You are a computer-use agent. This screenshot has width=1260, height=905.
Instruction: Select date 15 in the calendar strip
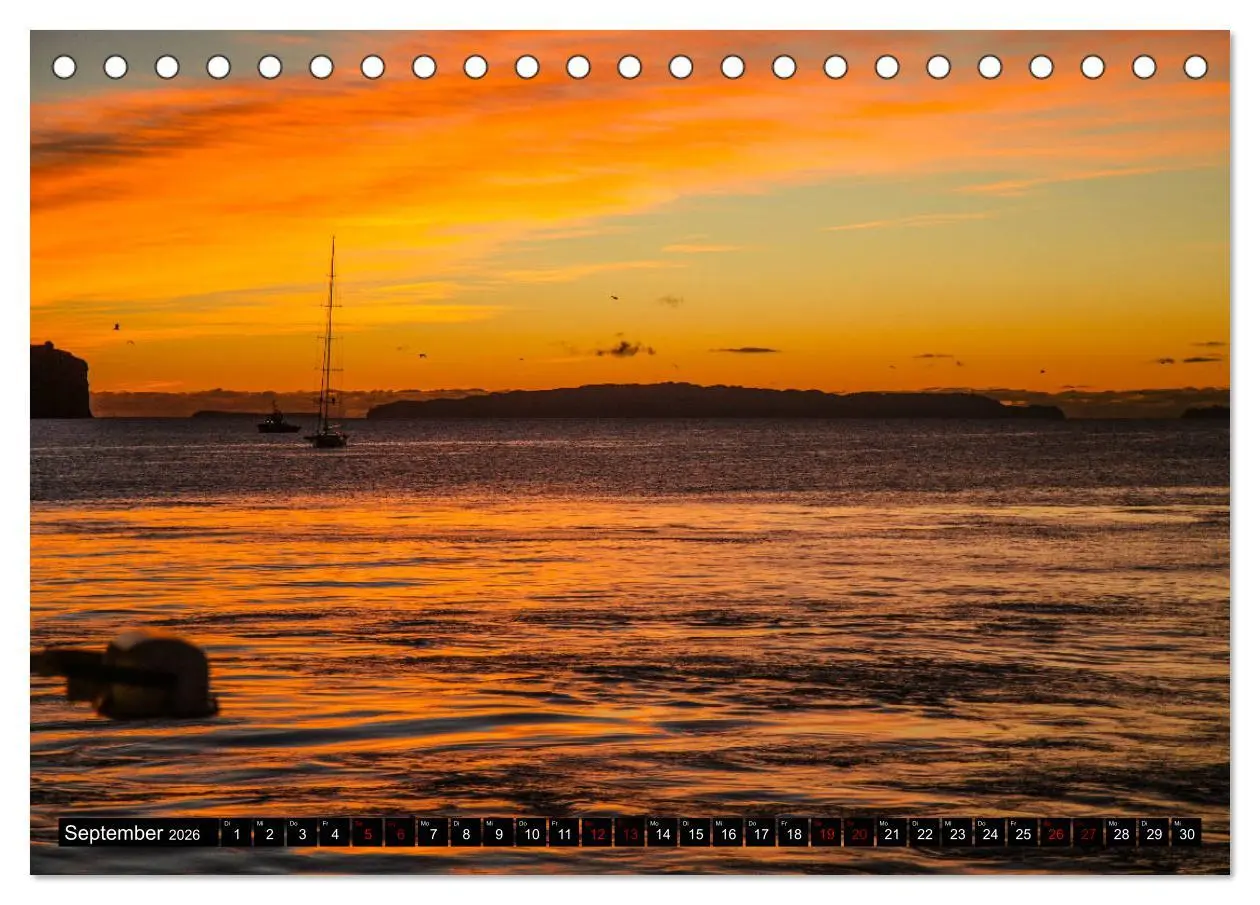(x=695, y=833)
